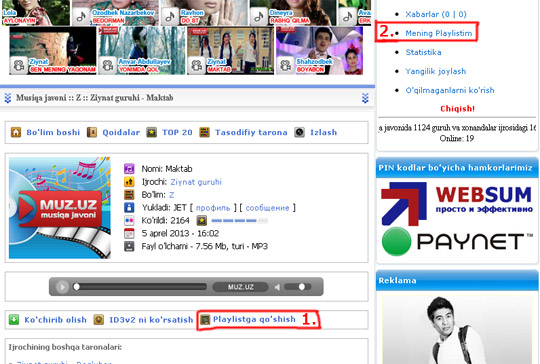Screen dimensions: 540x364
Task: Open JET's профиль link
Action: [x=213, y=208]
